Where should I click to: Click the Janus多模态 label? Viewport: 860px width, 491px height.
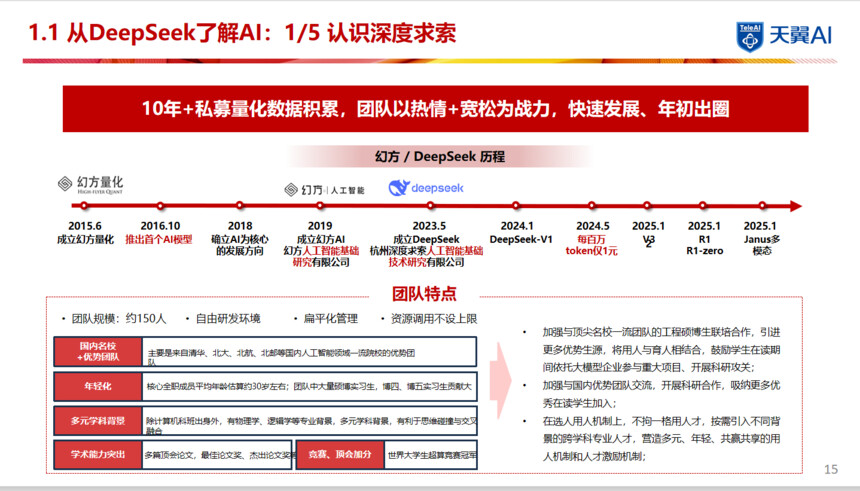762,245
